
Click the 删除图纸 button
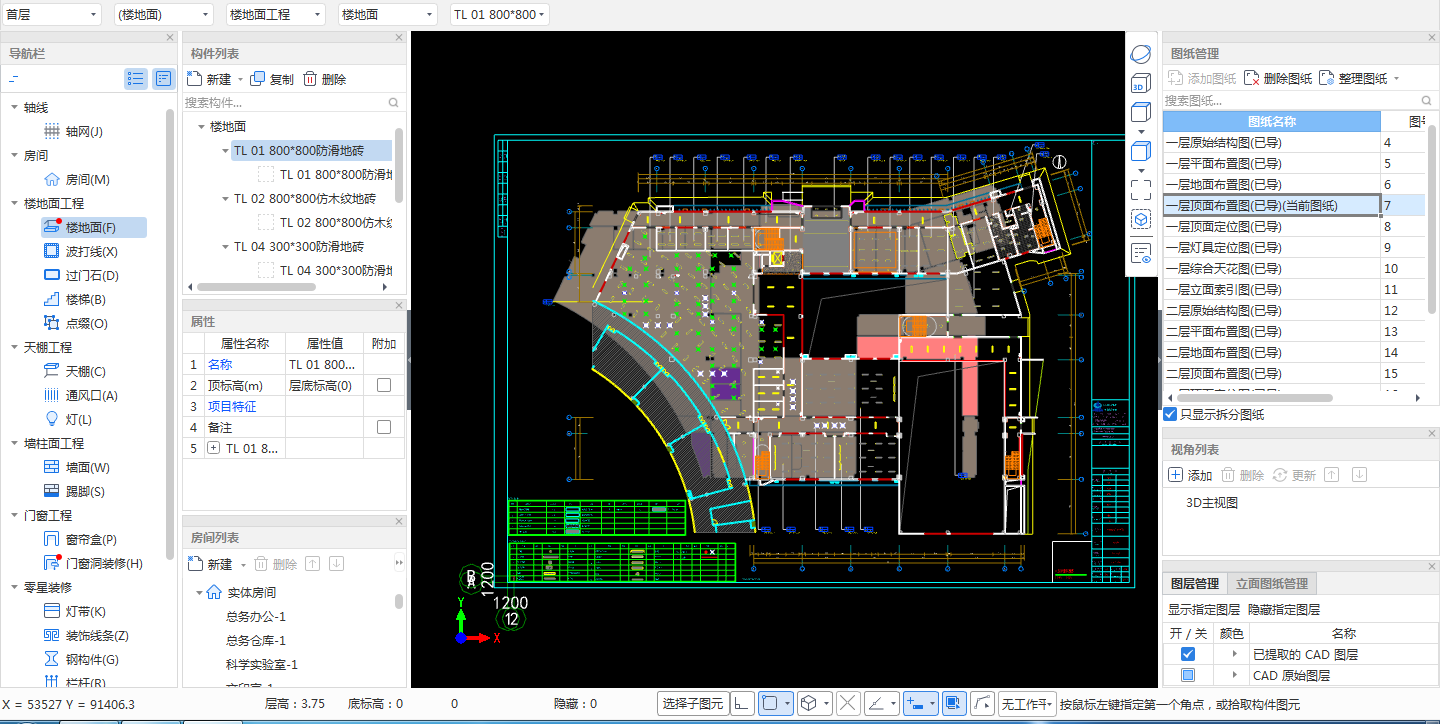click(x=1277, y=78)
